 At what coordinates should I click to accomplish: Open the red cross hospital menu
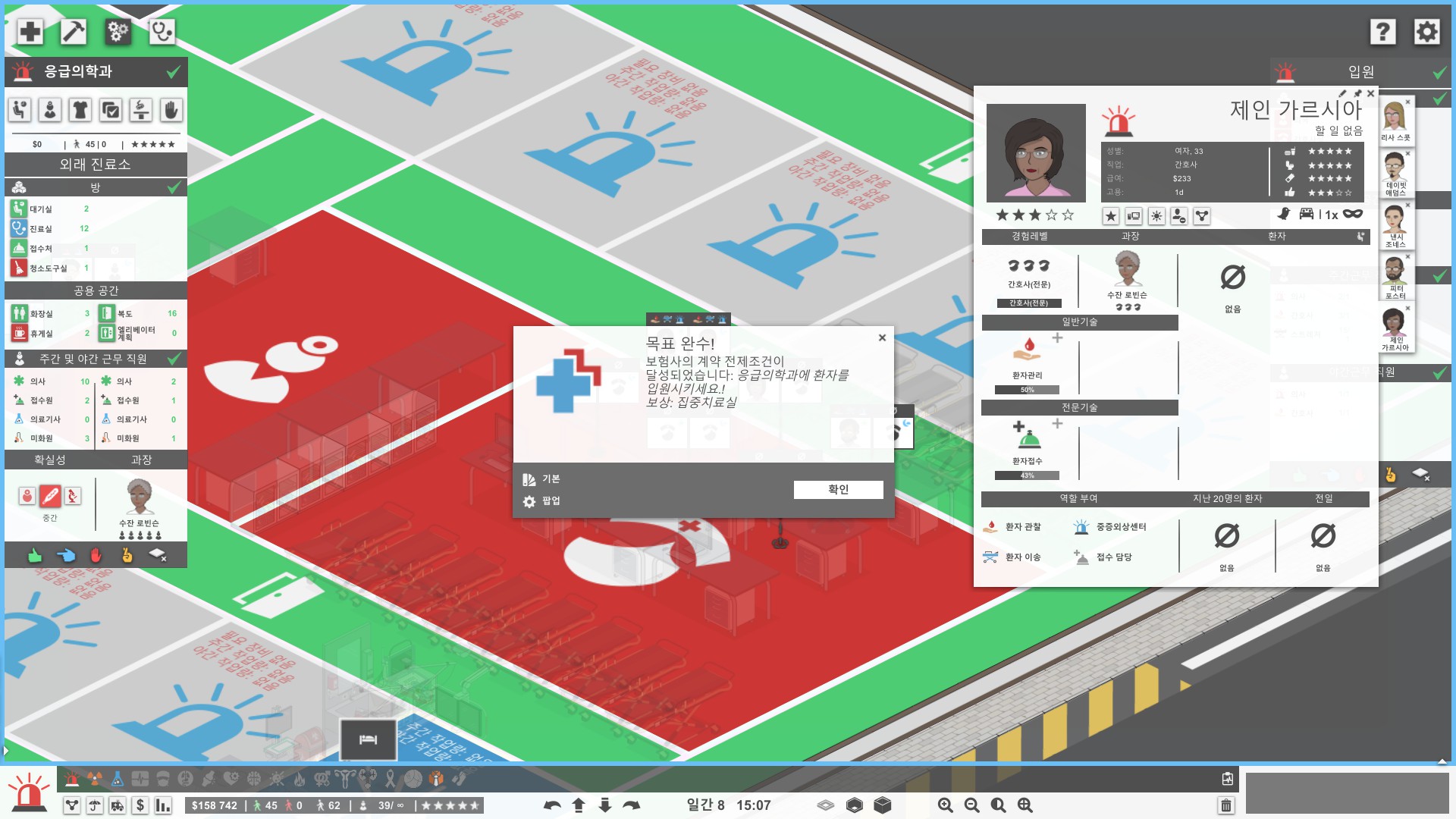click(x=30, y=31)
